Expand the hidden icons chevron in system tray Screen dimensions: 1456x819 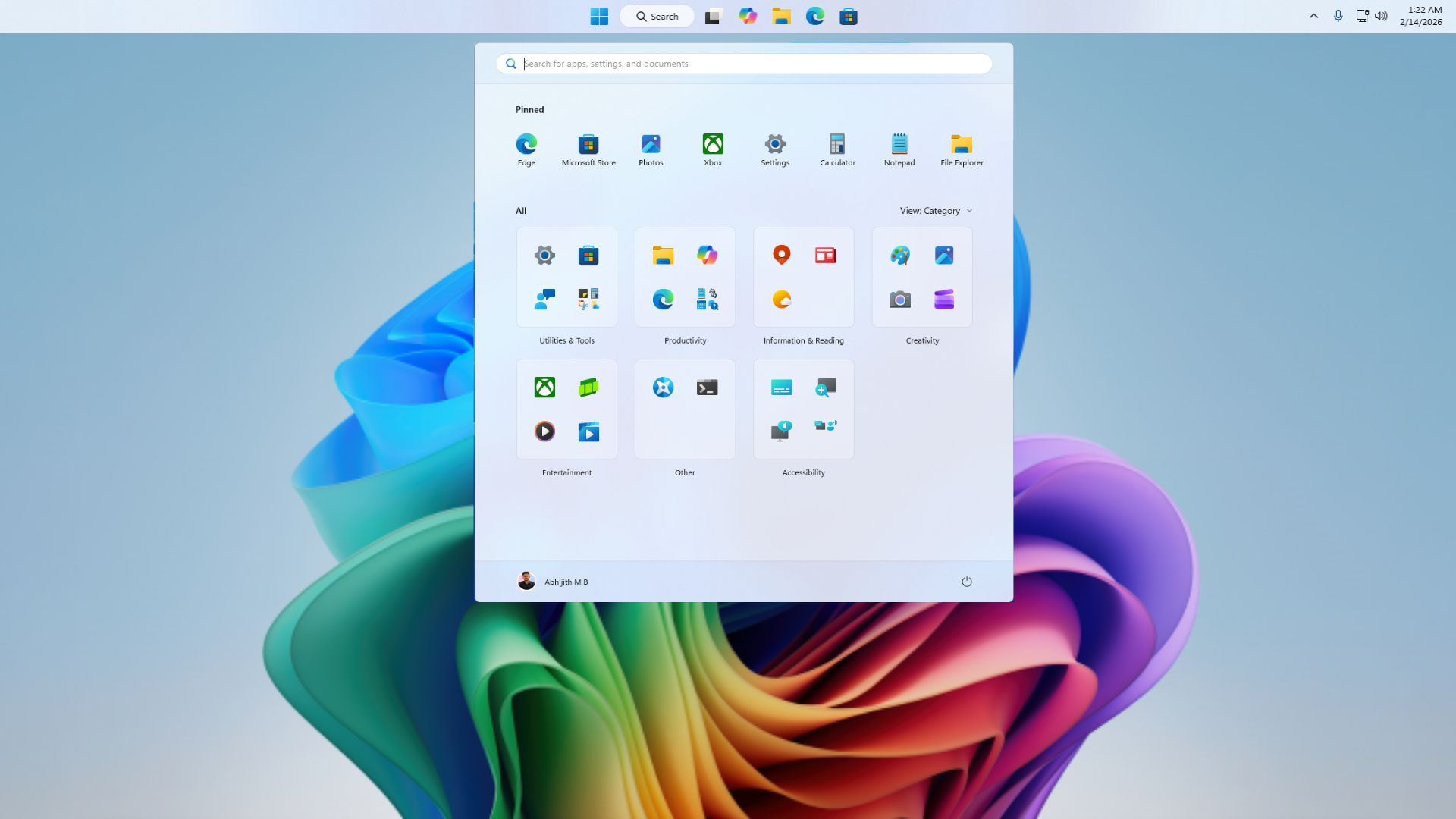(x=1313, y=15)
